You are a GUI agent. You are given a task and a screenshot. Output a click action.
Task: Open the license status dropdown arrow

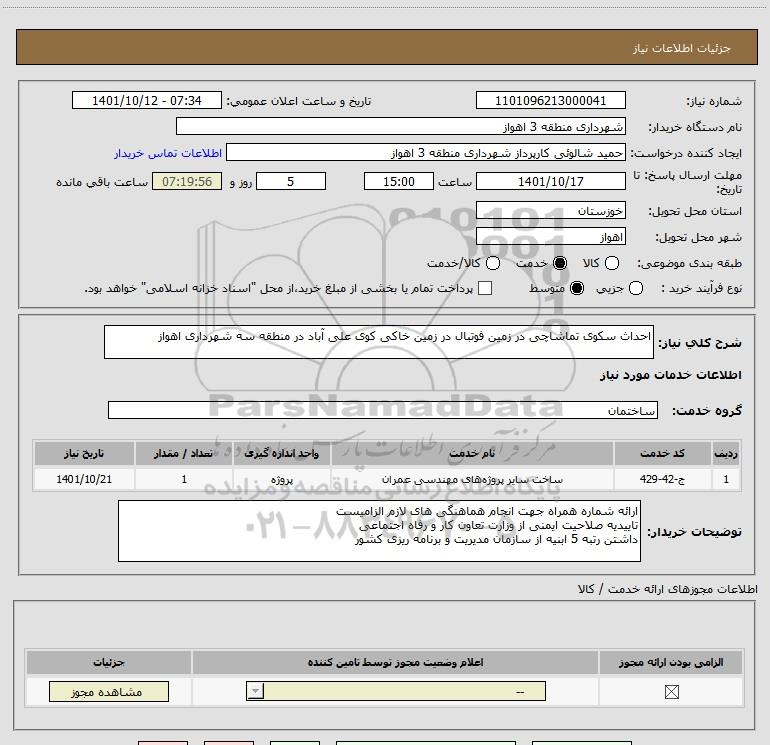[x=255, y=691]
